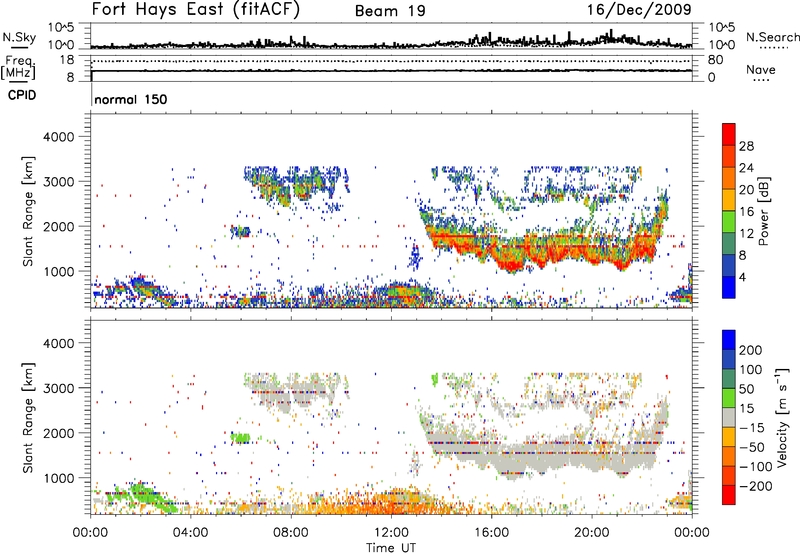Click the 'Time UT' axis label
This screenshot has width=800, height=554.
pyautogui.click(x=391, y=548)
